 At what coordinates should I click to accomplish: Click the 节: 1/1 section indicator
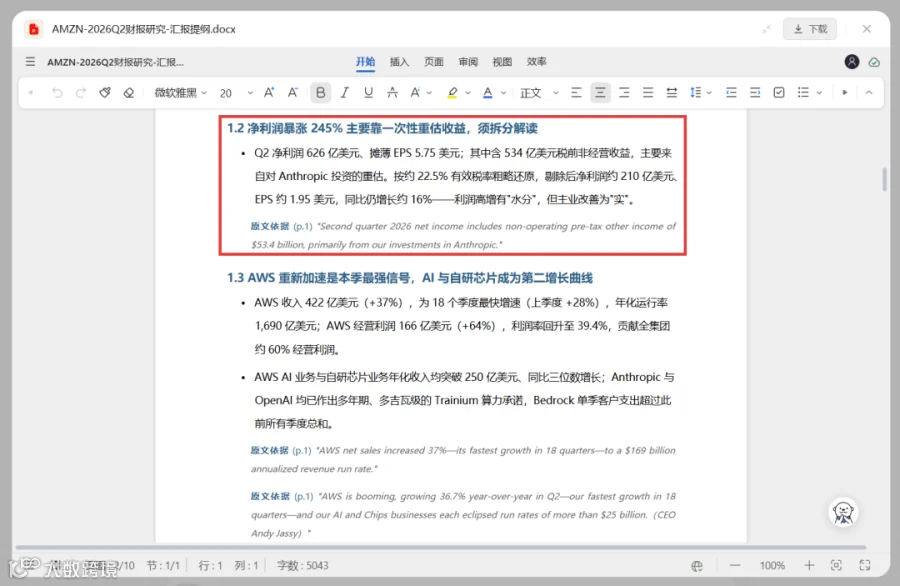tap(163, 566)
